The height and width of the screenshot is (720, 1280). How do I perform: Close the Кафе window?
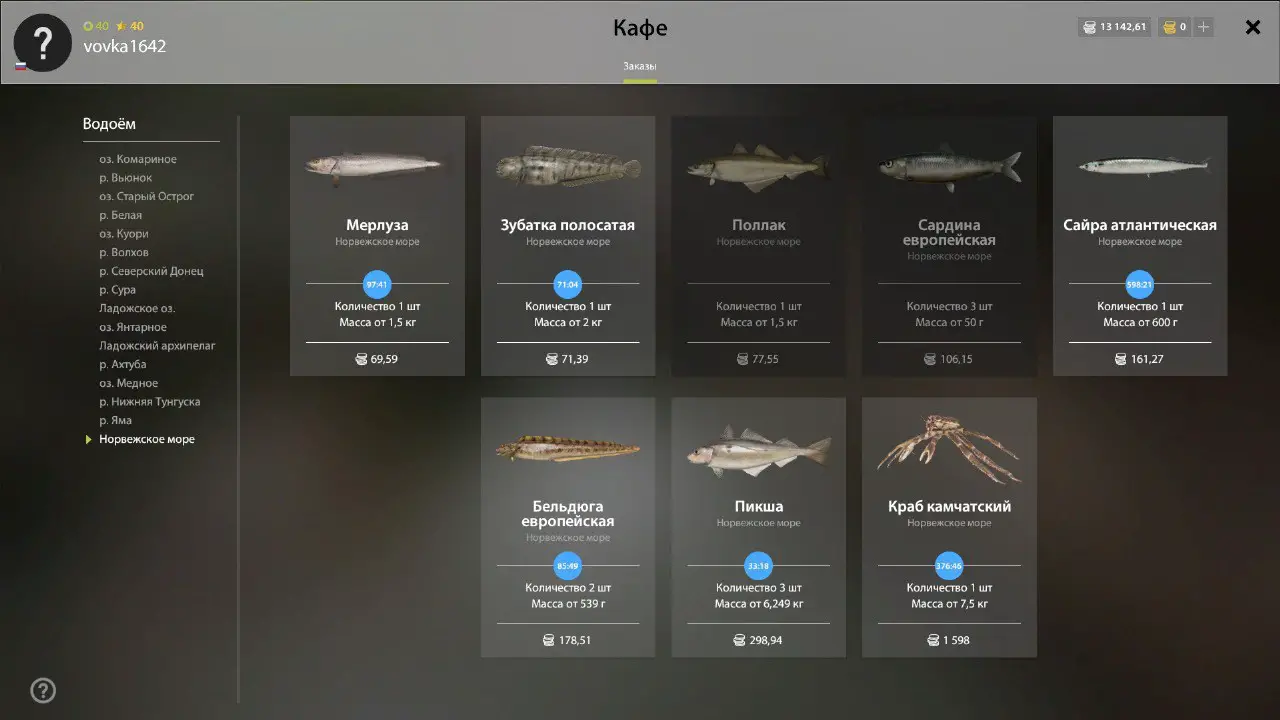[x=1252, y=28]
